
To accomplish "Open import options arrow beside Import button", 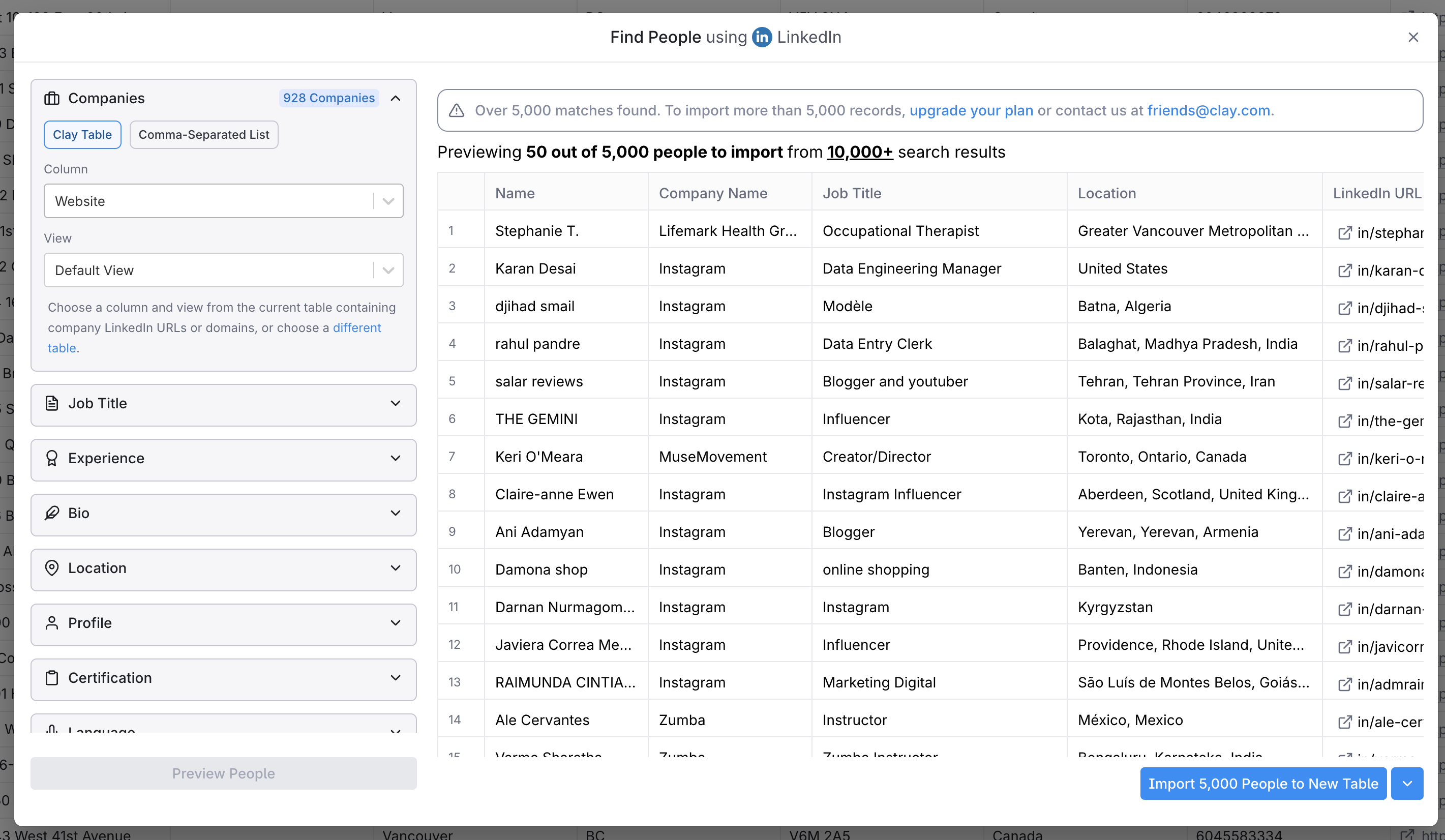I will pyautogui.click(x=1406, y=783).
